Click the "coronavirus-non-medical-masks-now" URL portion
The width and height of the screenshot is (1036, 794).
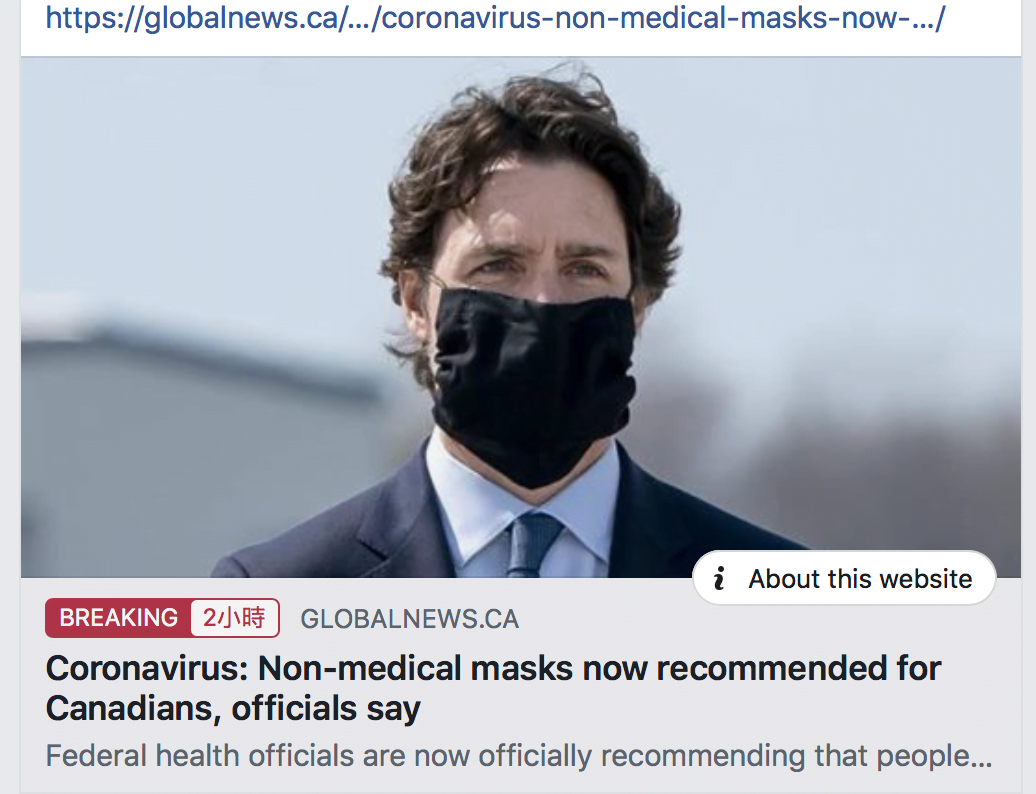[640, 19]
